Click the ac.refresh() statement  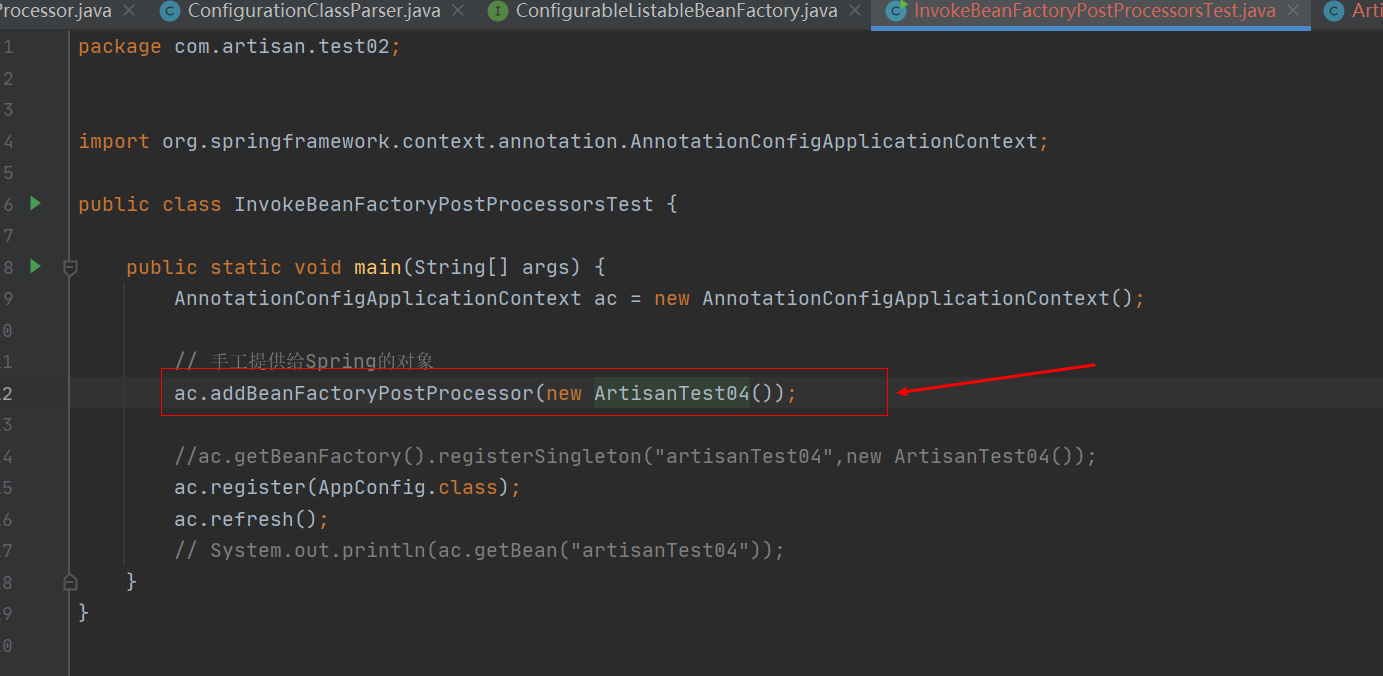(251, 519)
